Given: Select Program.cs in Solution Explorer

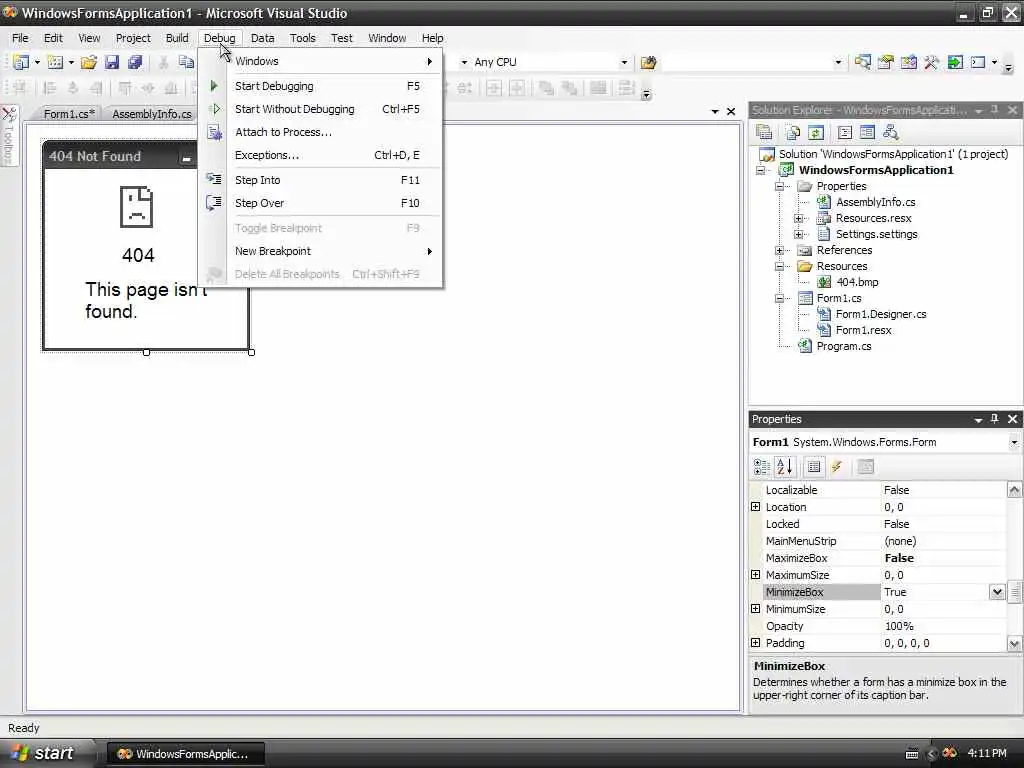Looking at the screenshot, I should 844,346.
